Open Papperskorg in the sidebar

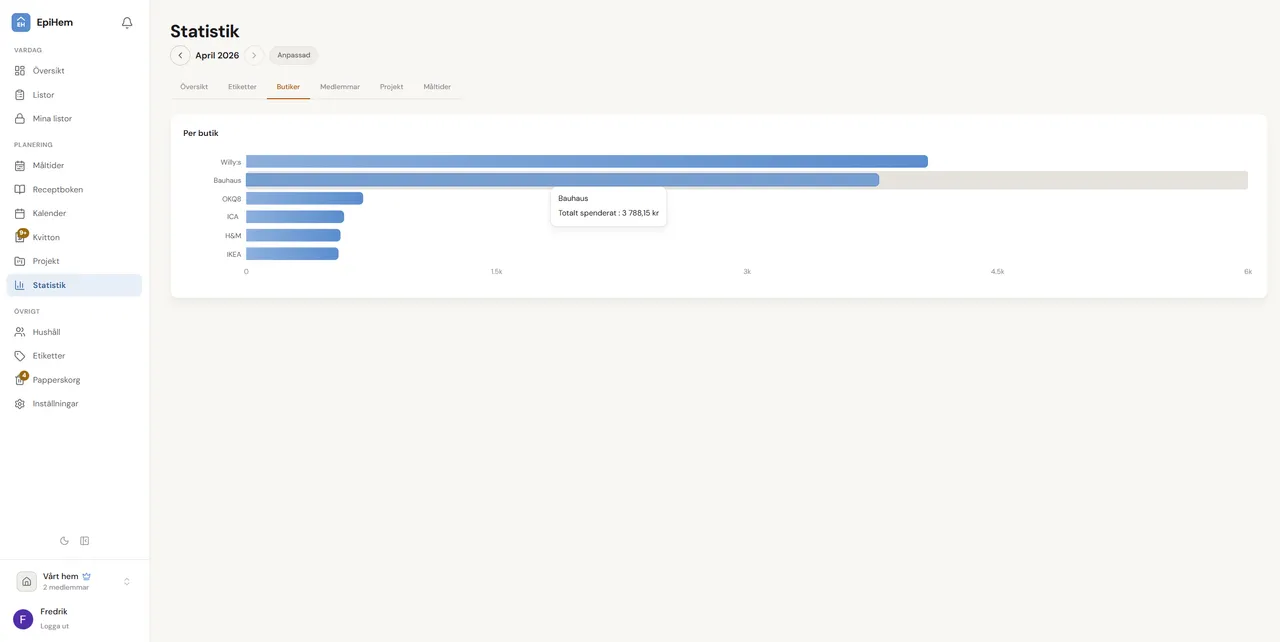(74, 380)
